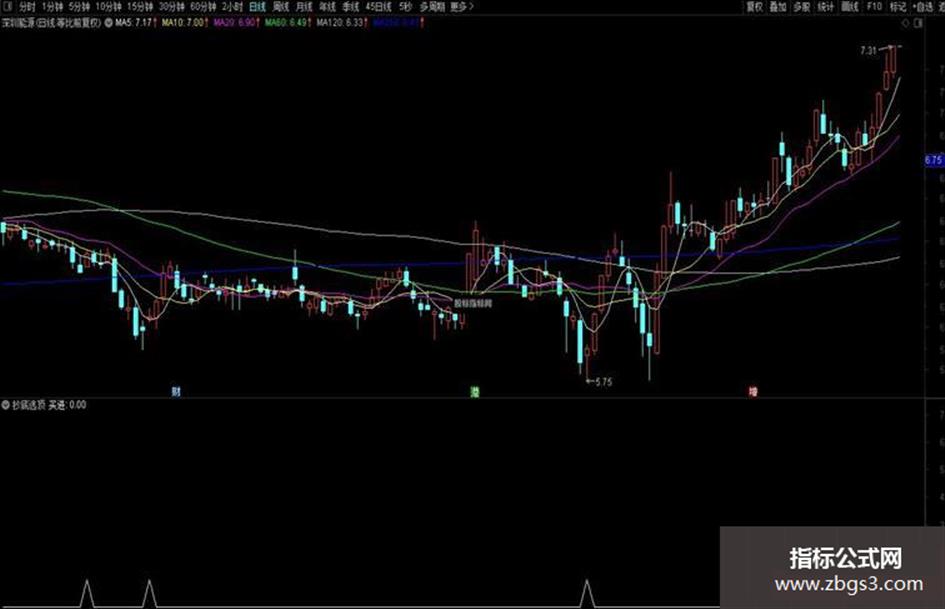
Task: Click the MA5: 7.17 indicator value
Action: 136,23
